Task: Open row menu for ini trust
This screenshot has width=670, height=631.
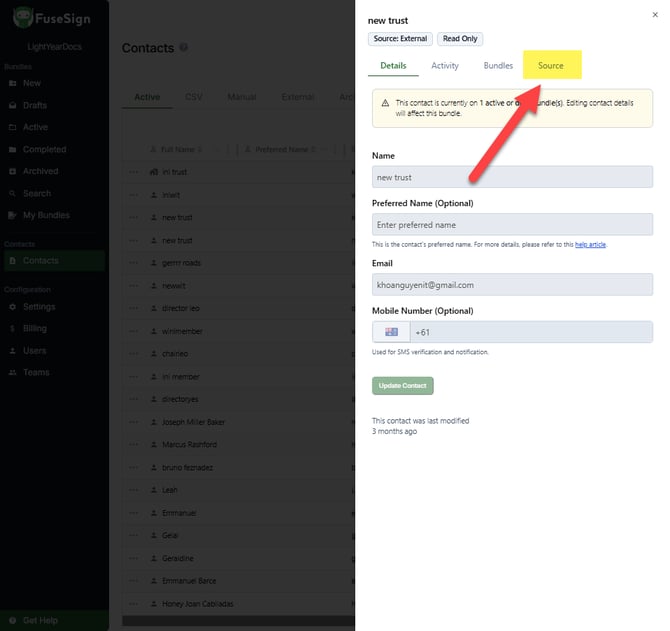Action: [x=133, y=172]
